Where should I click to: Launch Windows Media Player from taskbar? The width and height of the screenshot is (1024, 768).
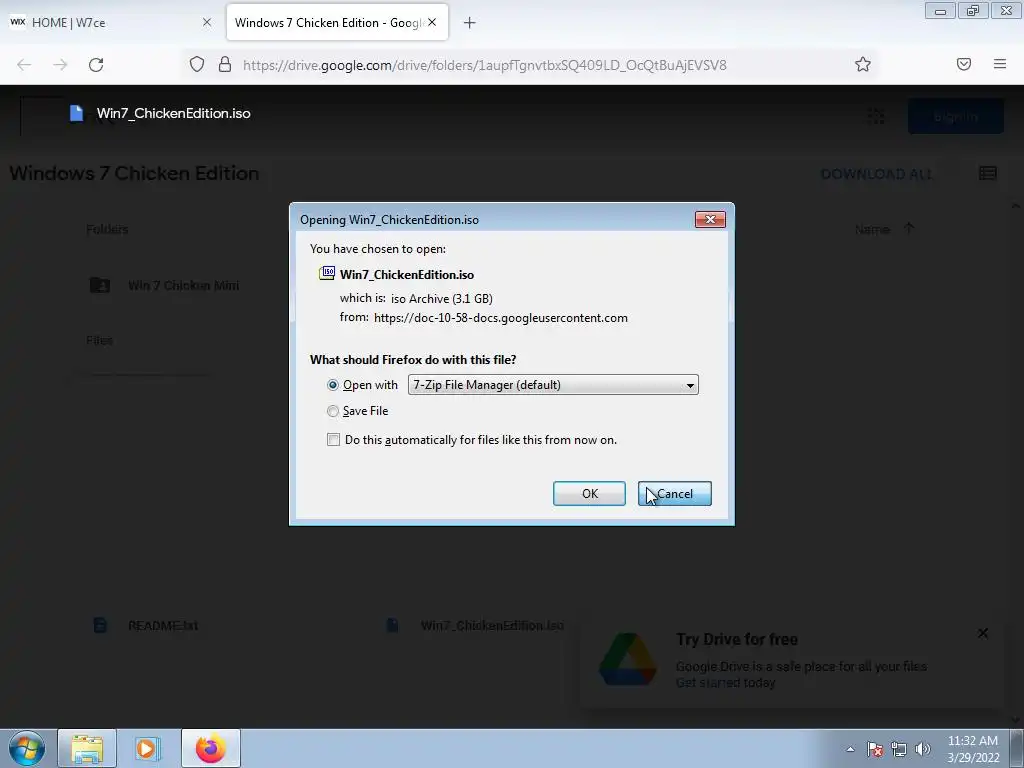[x=148, y=748]
